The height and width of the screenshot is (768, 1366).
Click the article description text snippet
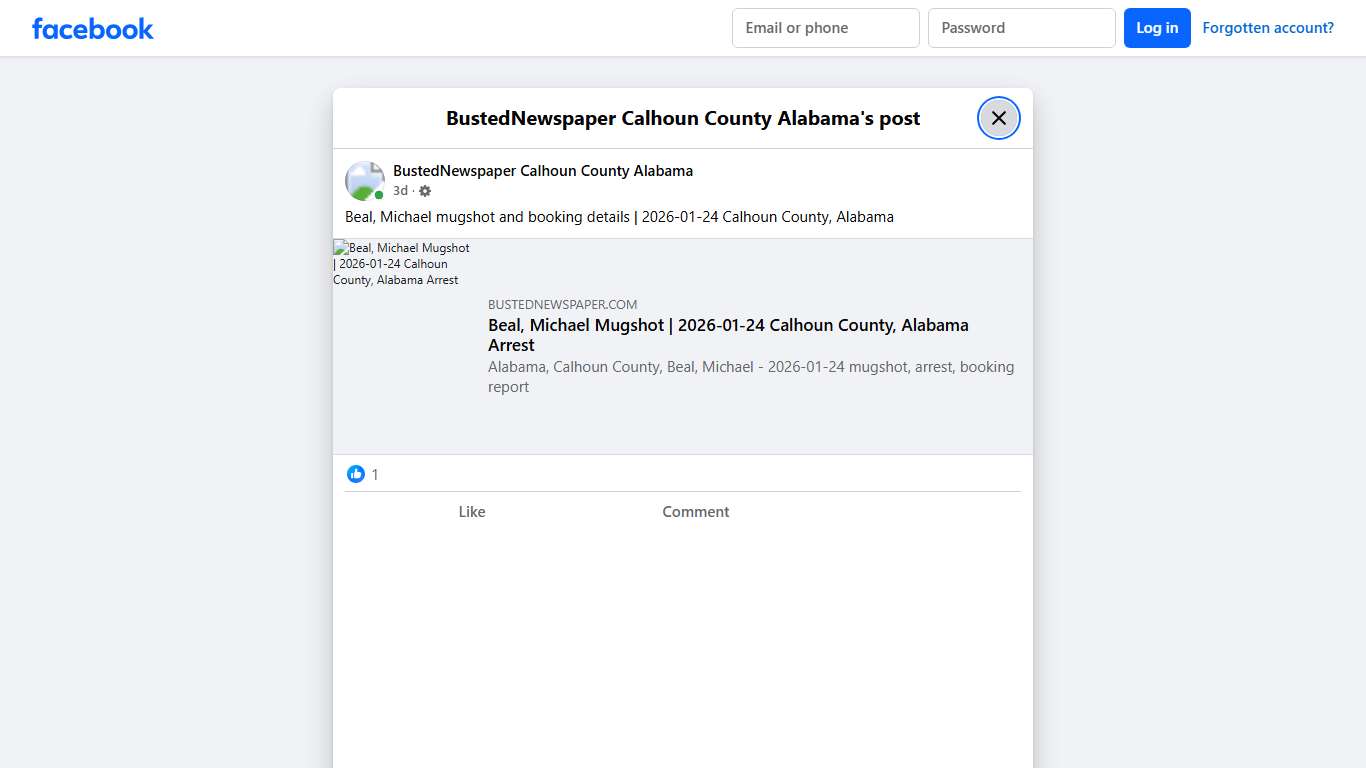tap(751, 377)
